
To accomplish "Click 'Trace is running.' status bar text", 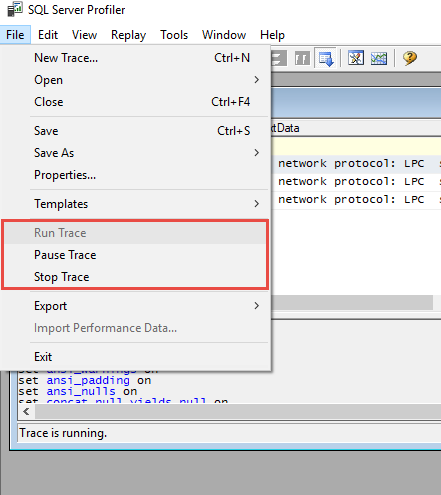I will (63, 433).
